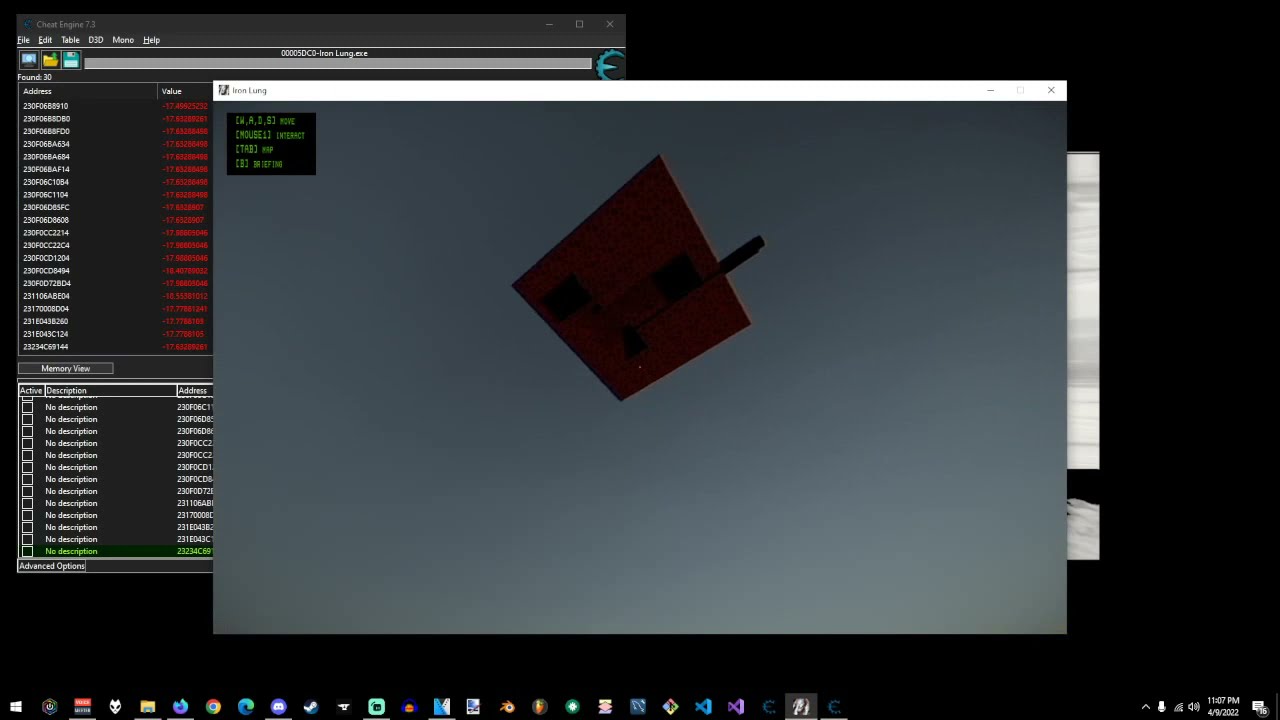This screenshot has width=1280, height=720.
Task: Select found address 23234C69144
Action: click(46, 347)
